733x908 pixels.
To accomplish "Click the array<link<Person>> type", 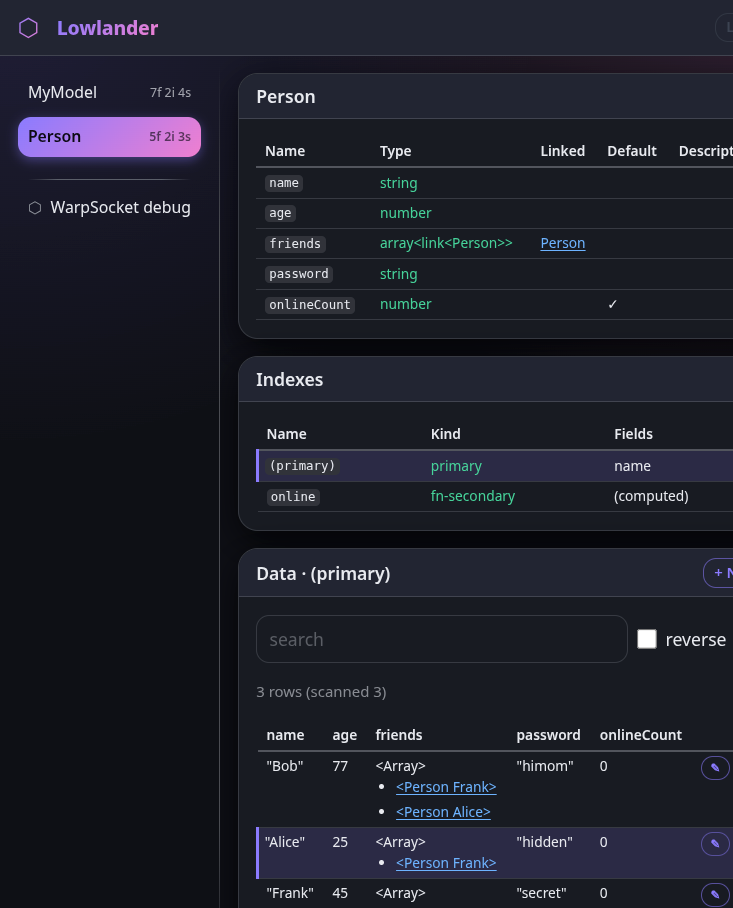I will [x=446, y=243].
